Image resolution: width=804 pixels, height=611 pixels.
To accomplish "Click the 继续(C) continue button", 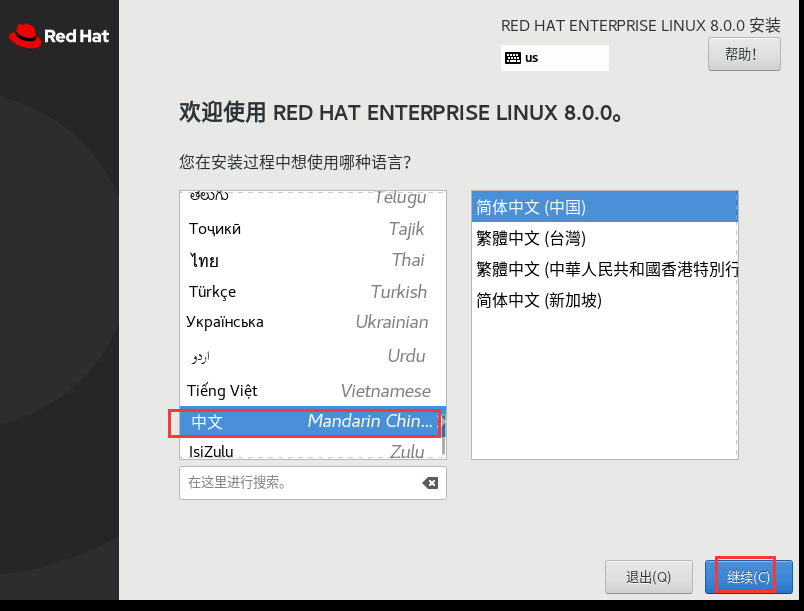I will (x=748, y=577).
